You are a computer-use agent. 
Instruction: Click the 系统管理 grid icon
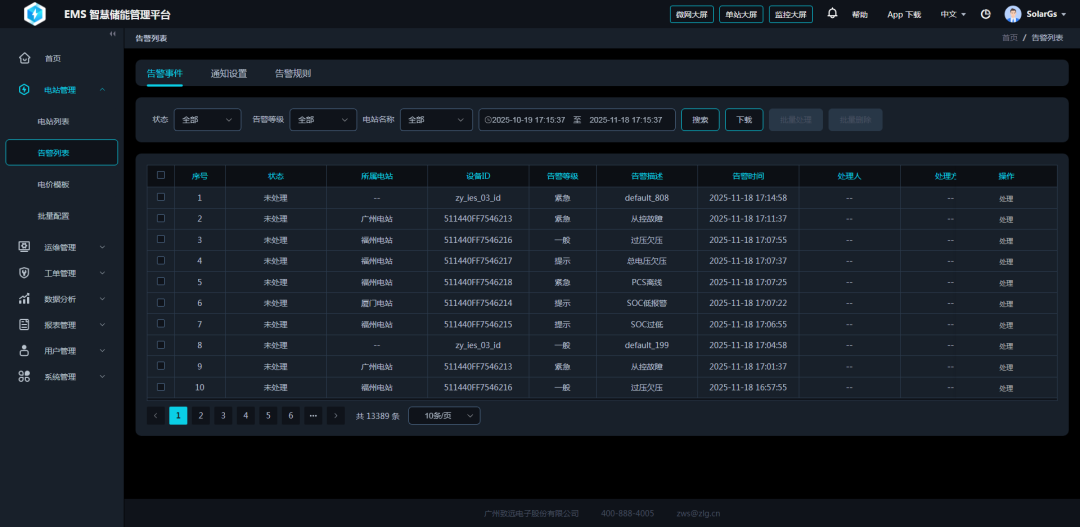coord(25,376)
